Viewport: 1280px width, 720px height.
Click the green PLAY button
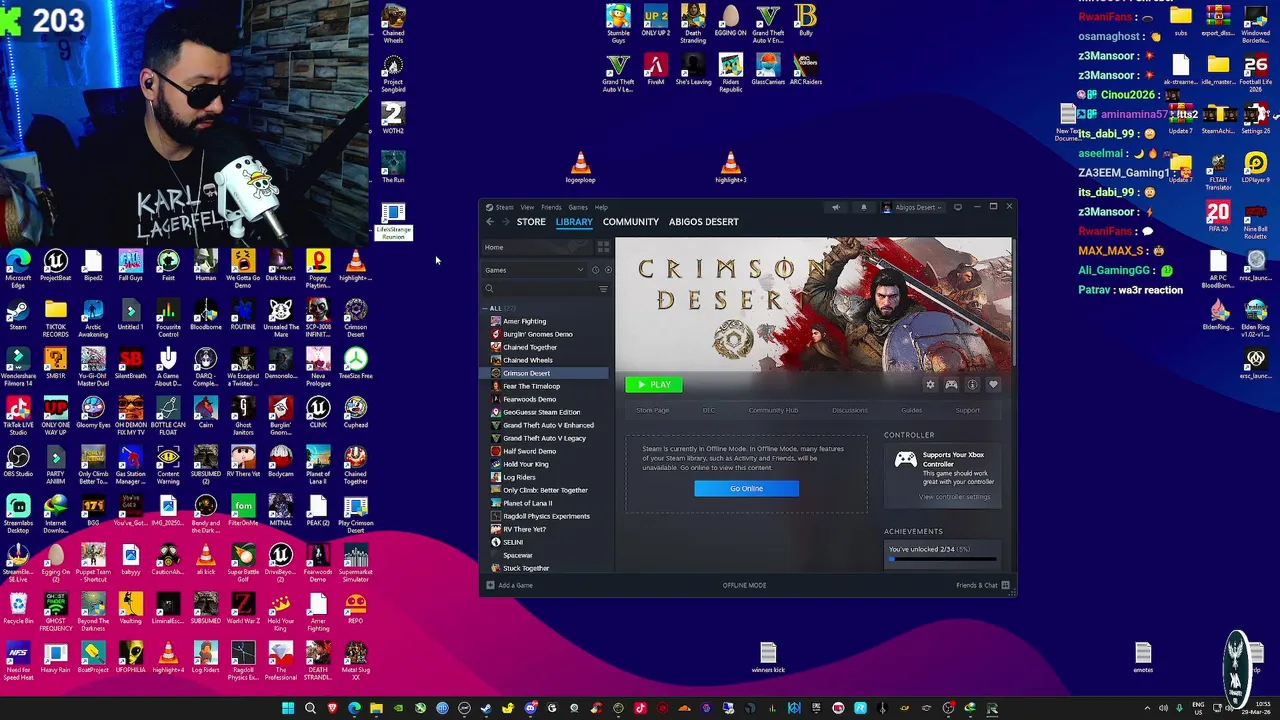pos(654,385)
